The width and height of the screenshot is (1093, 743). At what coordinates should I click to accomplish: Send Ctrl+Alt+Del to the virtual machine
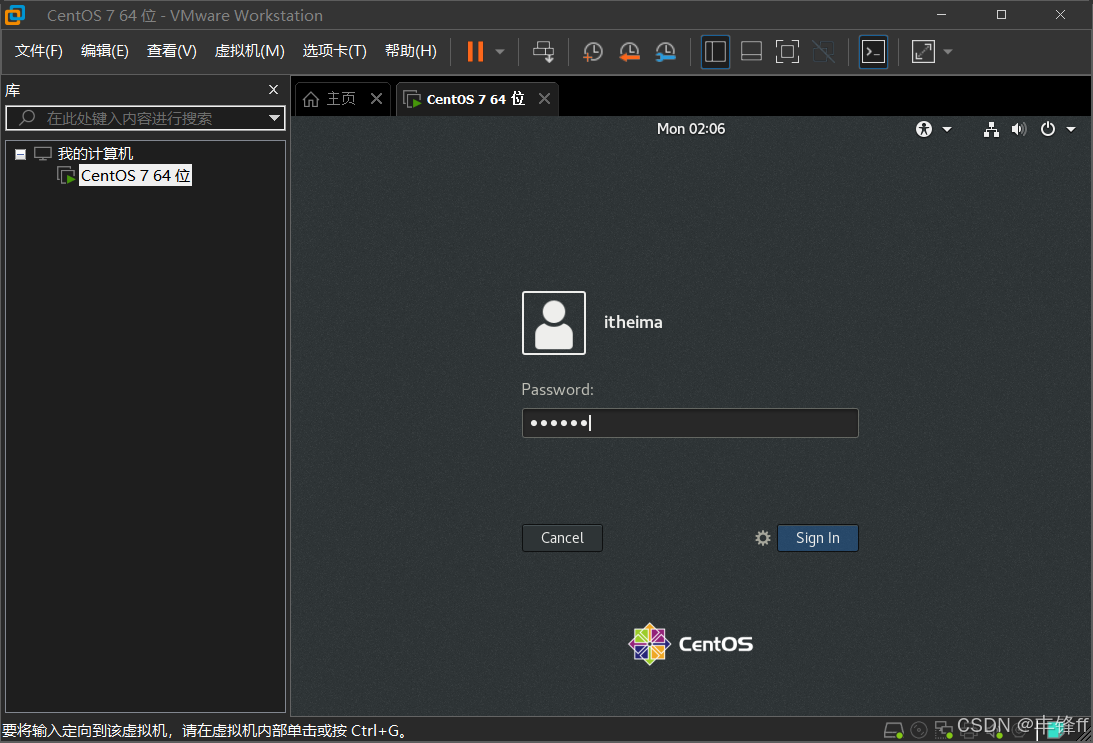544,52
